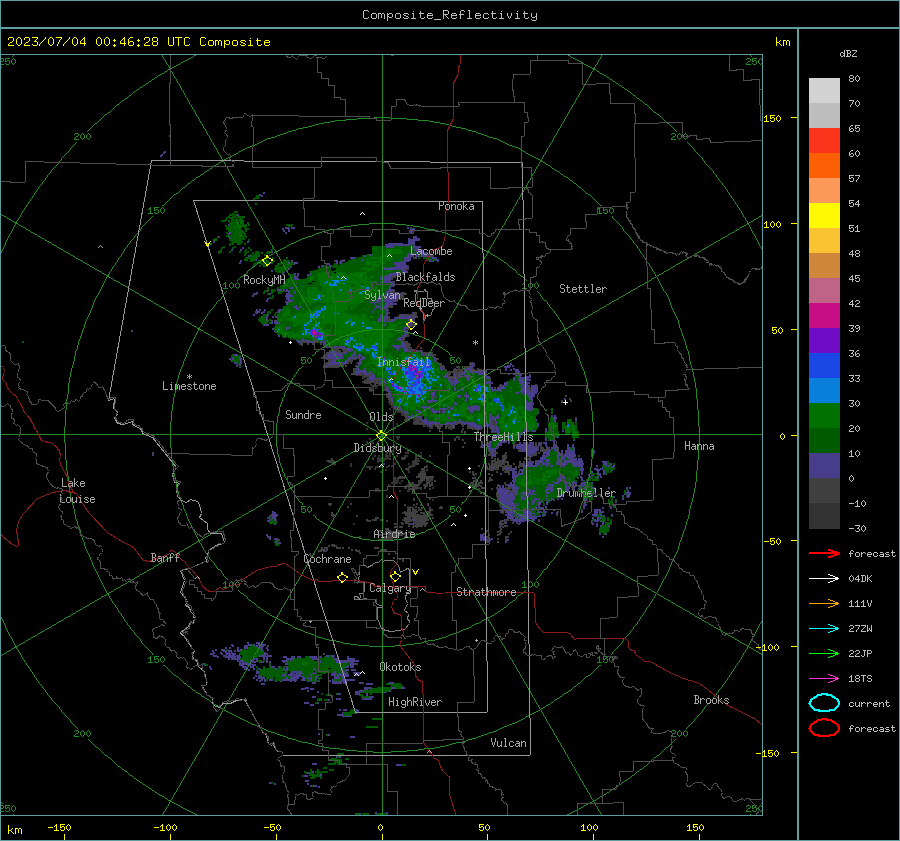This screenshot has height=841, width=900.
Task: Click the cyan 27ZW arrow in legend
Action: point(824,629)
